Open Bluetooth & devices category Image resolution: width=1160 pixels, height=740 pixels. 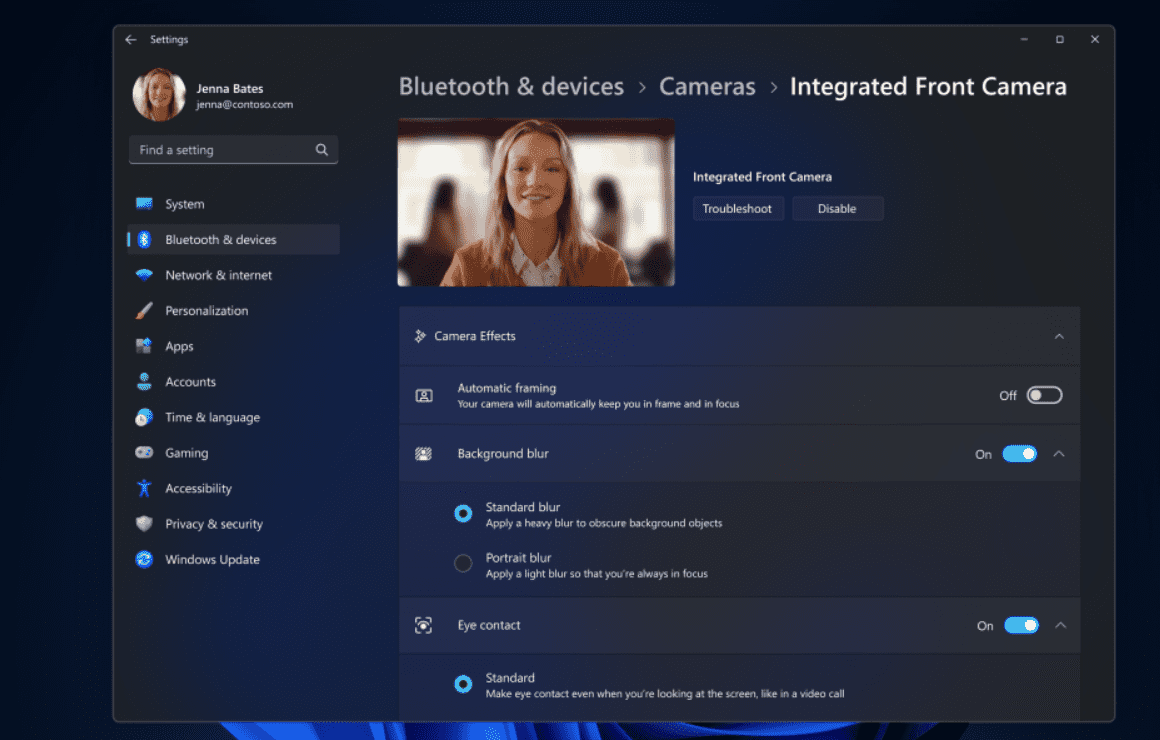click(234, 239)
